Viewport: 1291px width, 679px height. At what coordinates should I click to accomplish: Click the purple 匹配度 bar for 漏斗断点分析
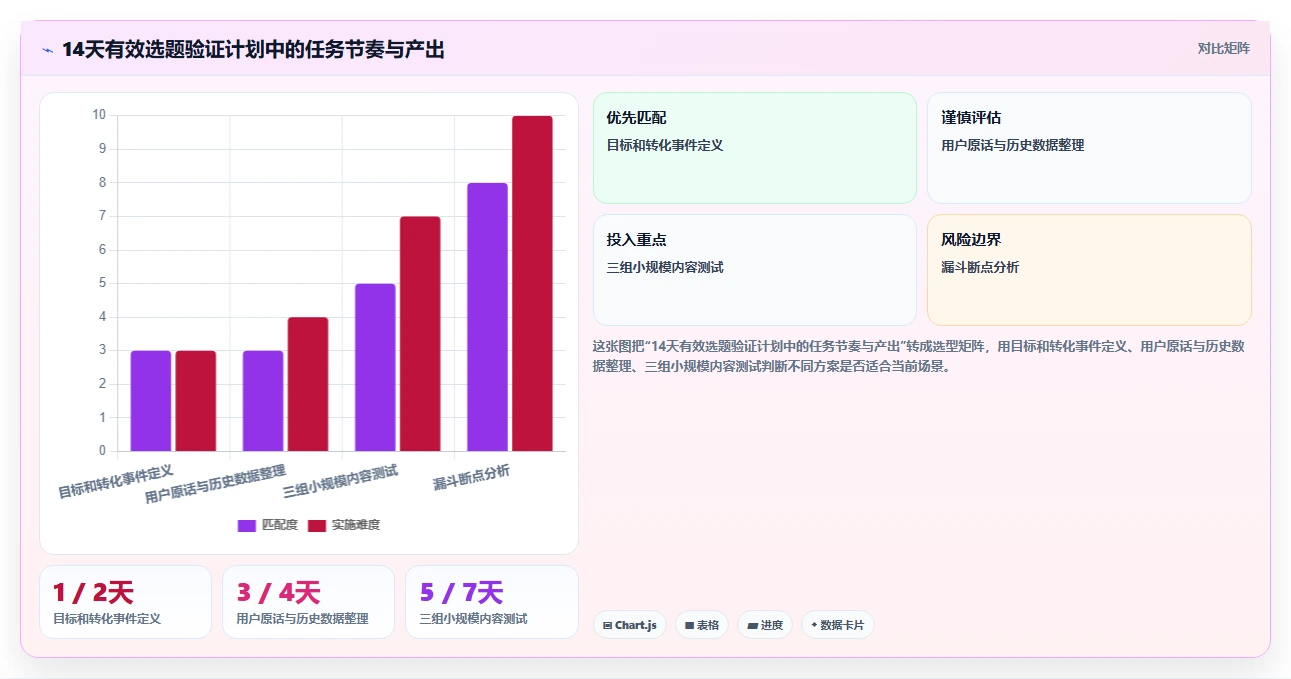[487, 317]
